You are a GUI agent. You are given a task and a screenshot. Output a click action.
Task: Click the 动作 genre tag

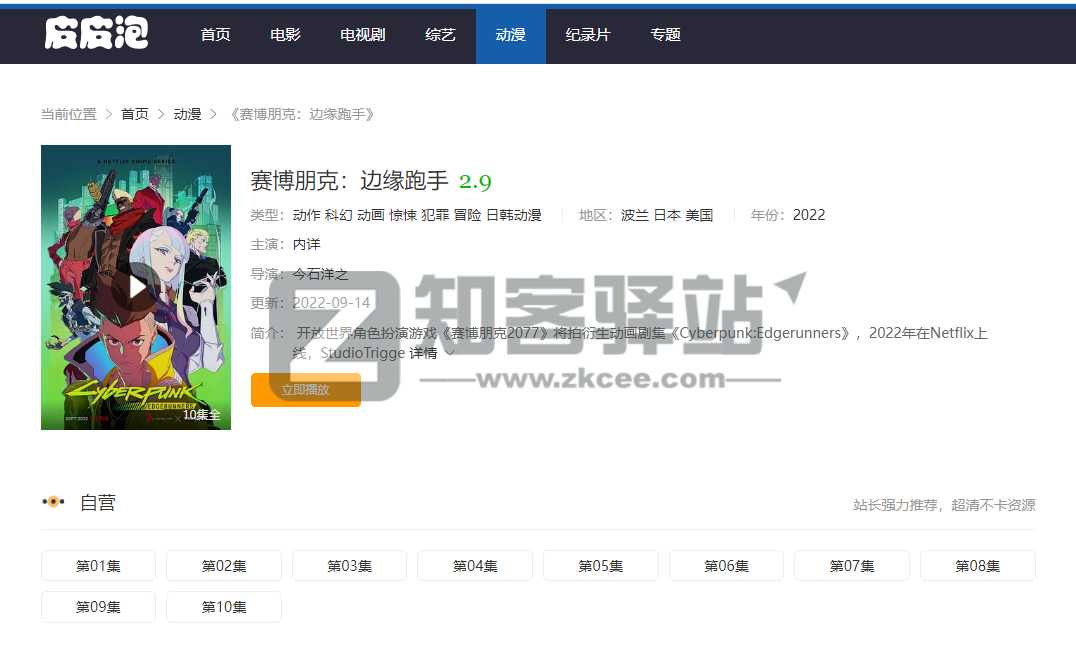pyautogui.click(x=307, y=215)
